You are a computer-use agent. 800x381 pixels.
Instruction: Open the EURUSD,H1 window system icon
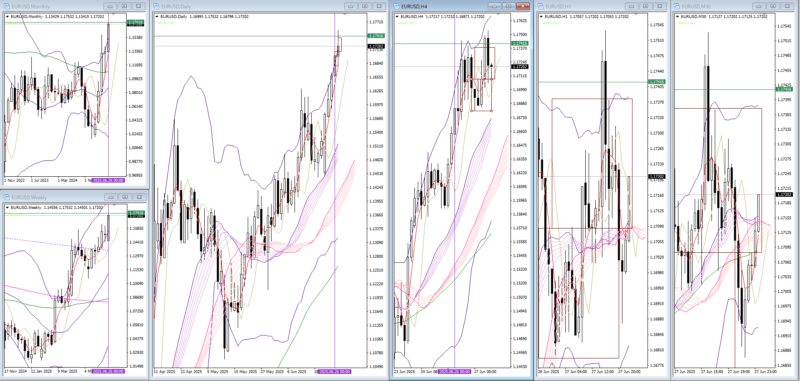[540, 6]
